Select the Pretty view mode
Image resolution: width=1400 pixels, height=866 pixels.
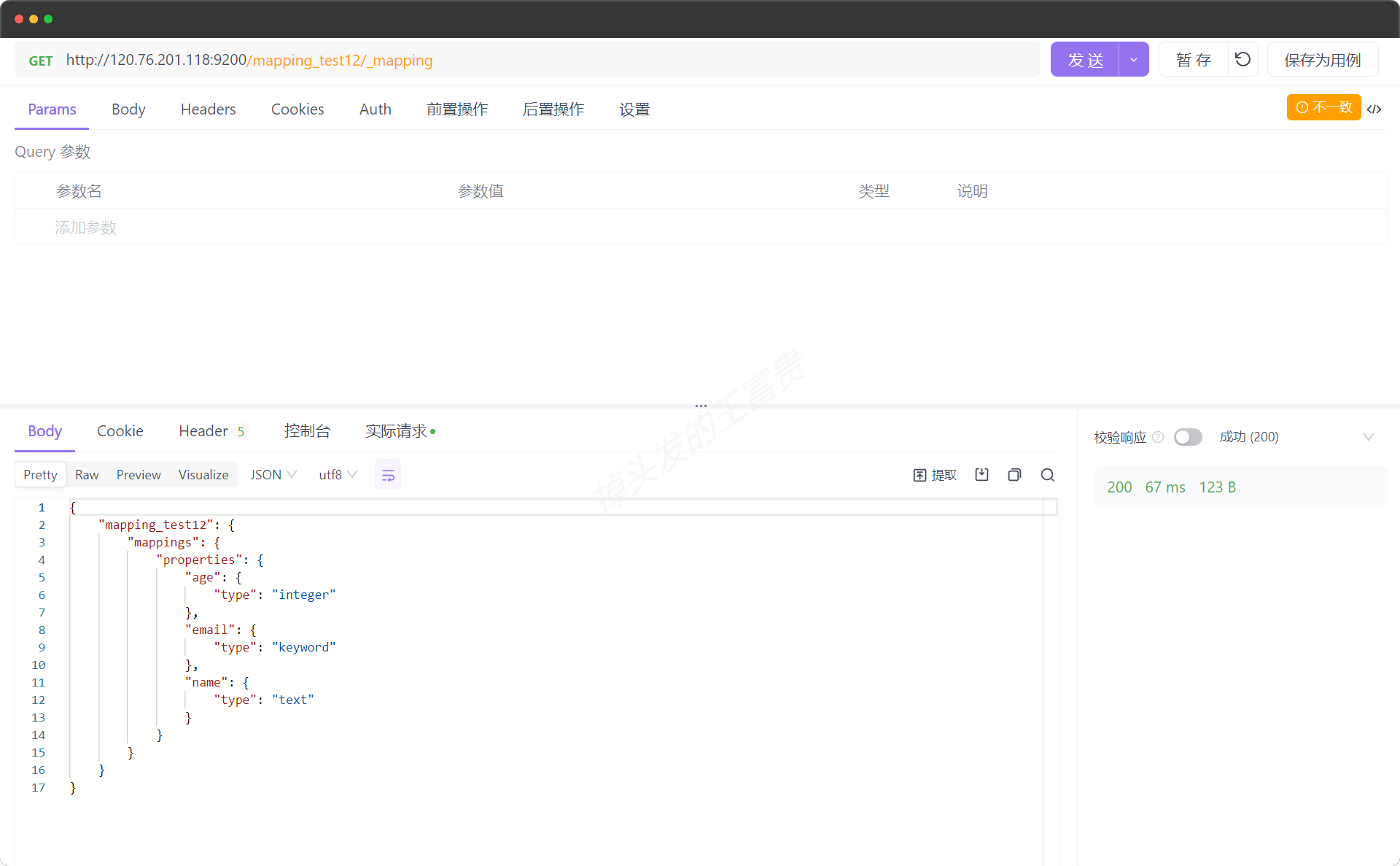(x=40, y=475)
